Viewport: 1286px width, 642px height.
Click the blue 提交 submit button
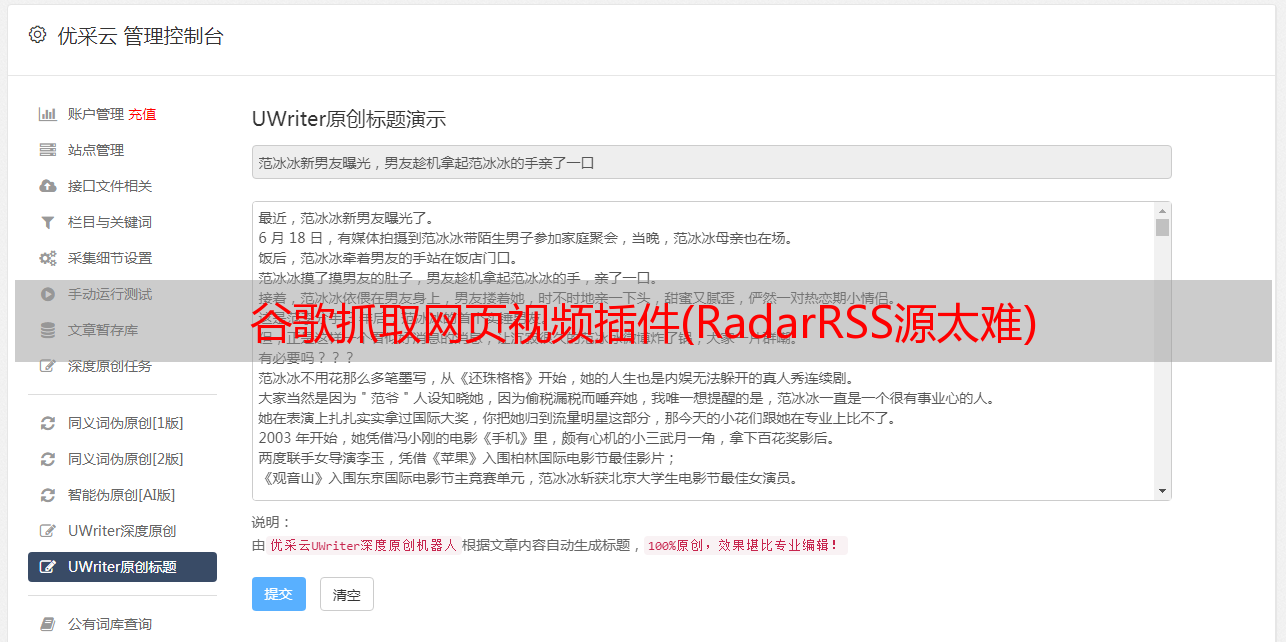coord(279,594)
